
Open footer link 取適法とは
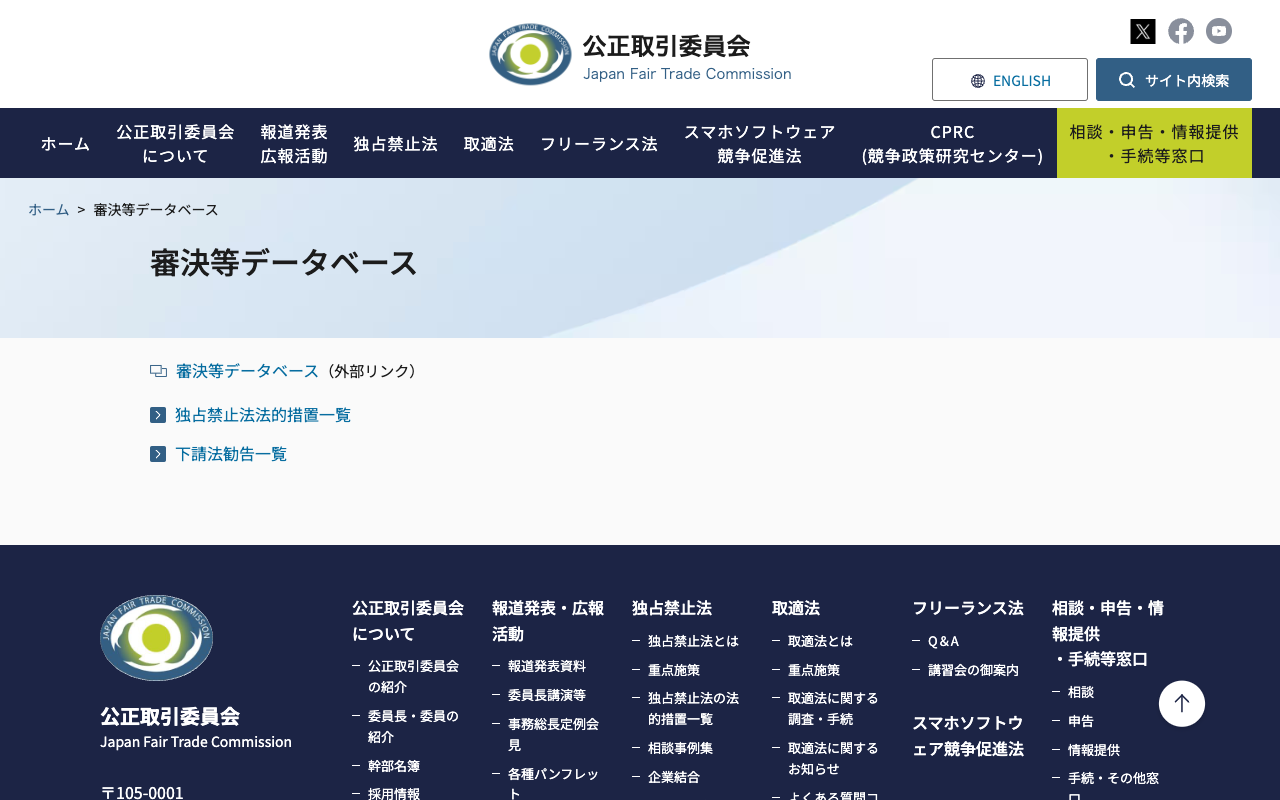[x=821, y=641]
